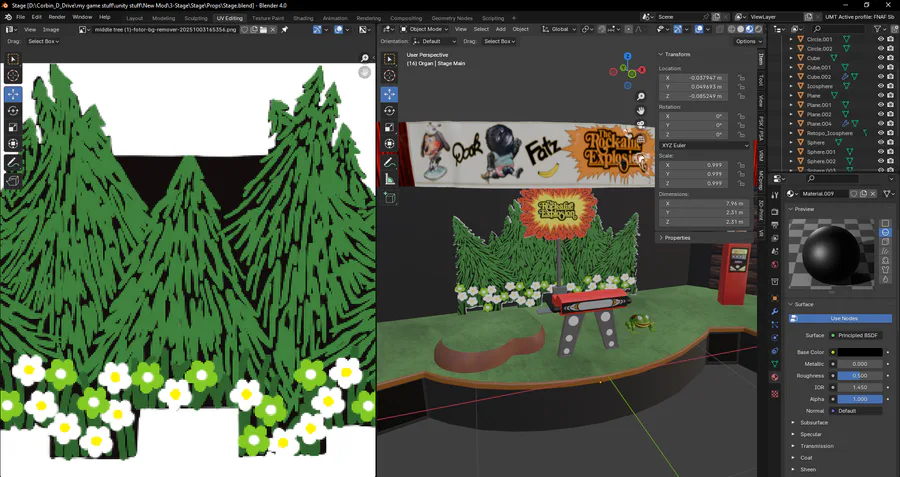Open the Object Data properties tab
This screenshot has width=900, height=477.
tap(775, 364)
